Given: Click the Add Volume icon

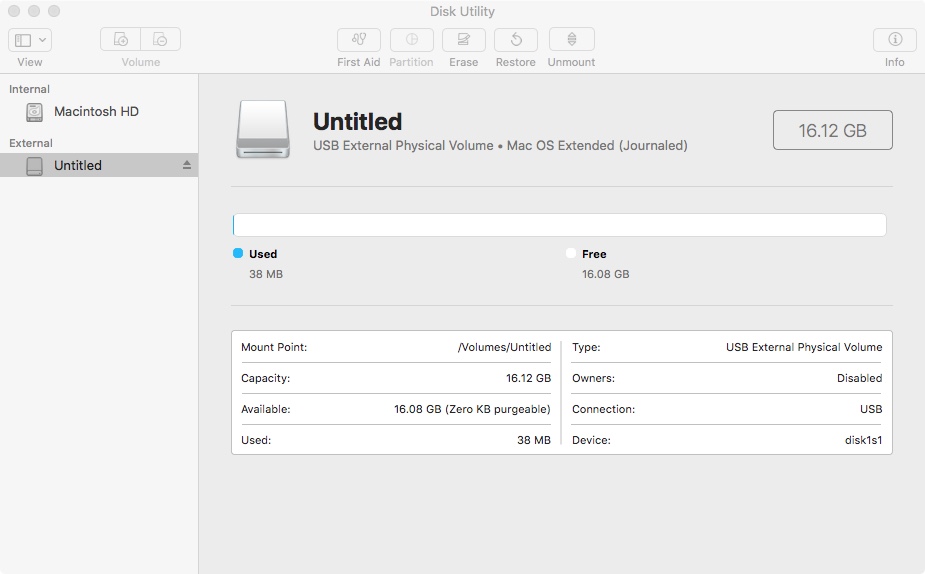Looking at the screenshot, I should (x=120, y=40).
